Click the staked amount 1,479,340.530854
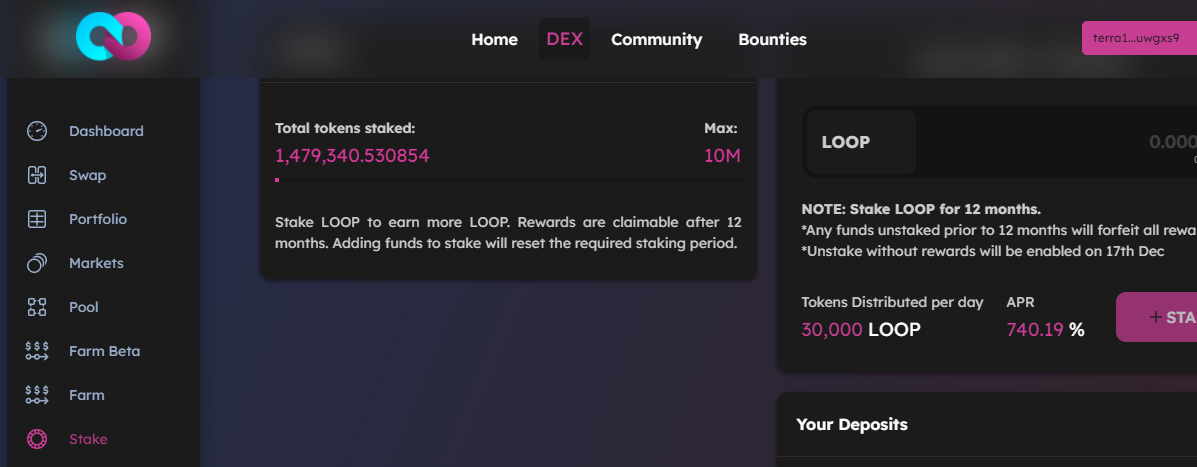The image size is (1197, 467). pos(352,156)
